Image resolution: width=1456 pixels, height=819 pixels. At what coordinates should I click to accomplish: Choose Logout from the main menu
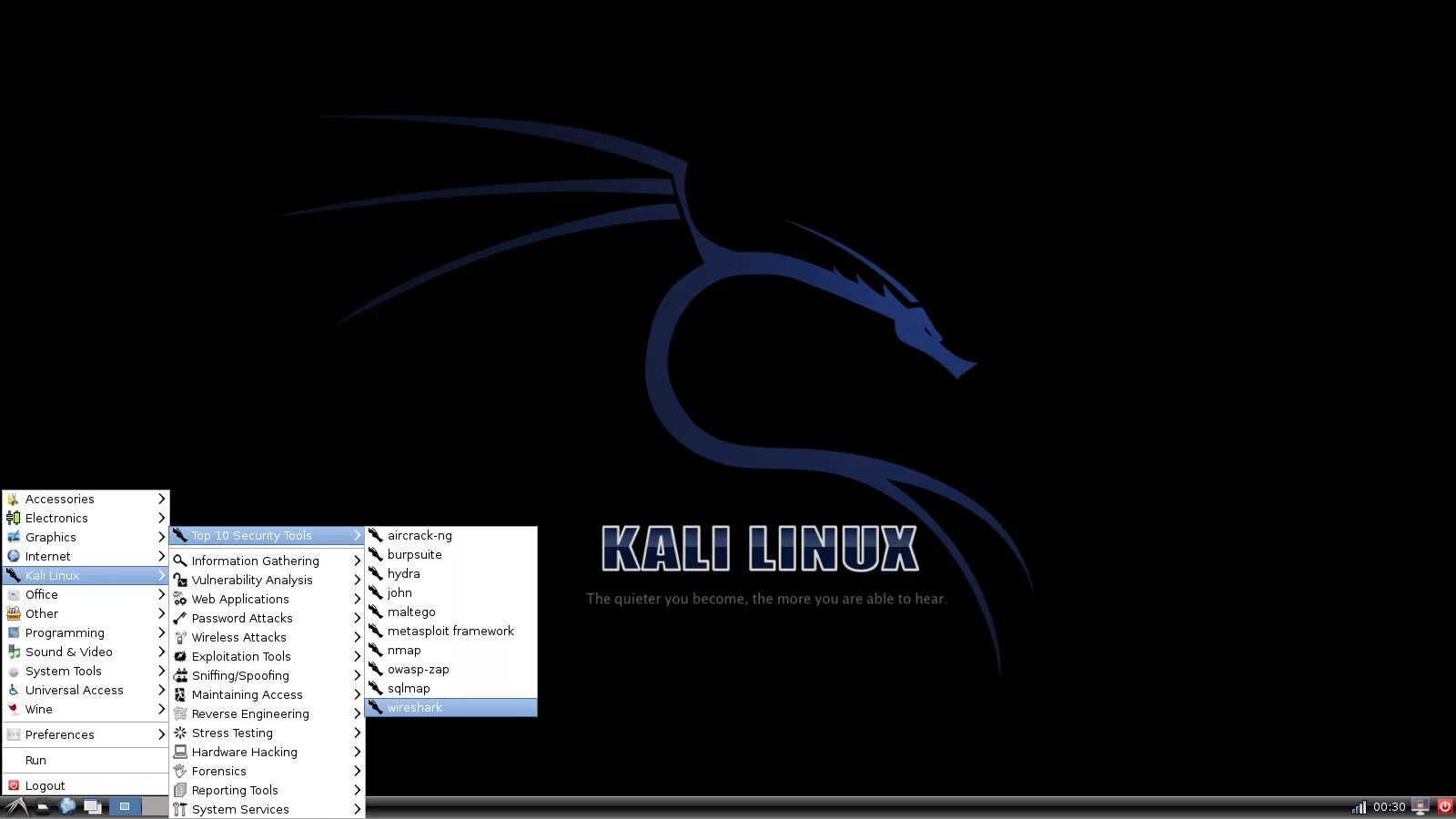(86, 785)
